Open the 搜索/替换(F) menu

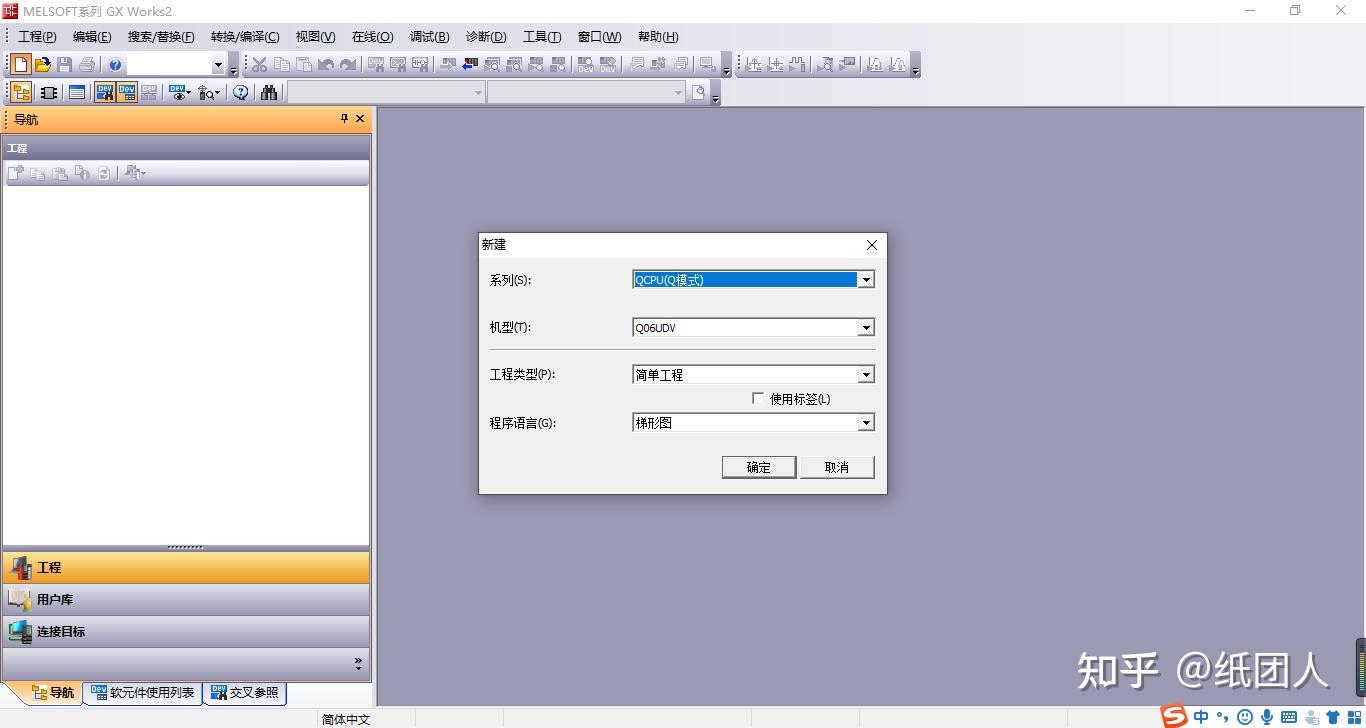pyautogui.click(x=161, y=36)
